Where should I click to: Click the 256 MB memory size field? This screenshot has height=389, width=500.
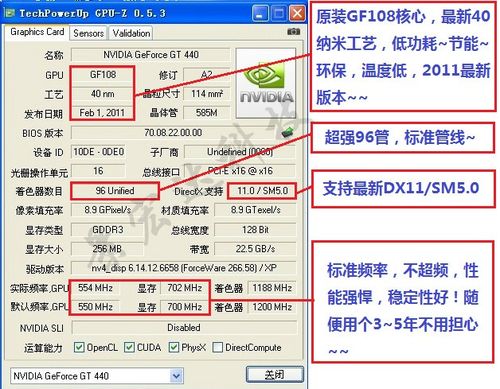click(107, 249)
